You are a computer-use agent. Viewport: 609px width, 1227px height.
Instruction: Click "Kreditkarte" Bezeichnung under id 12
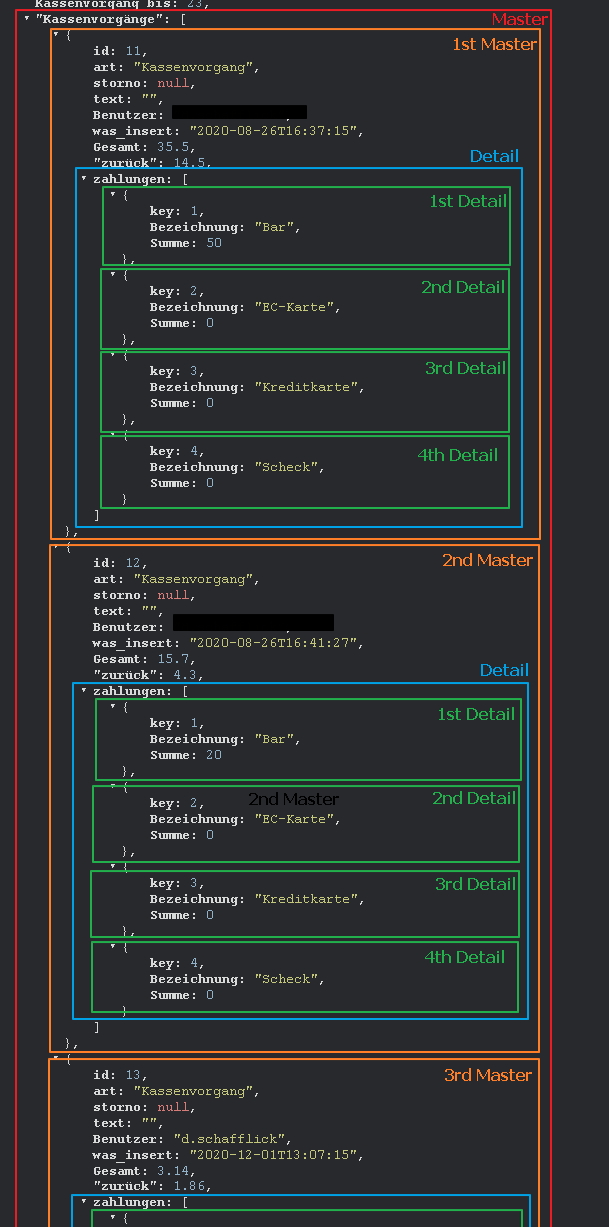[x=306, y=899]
